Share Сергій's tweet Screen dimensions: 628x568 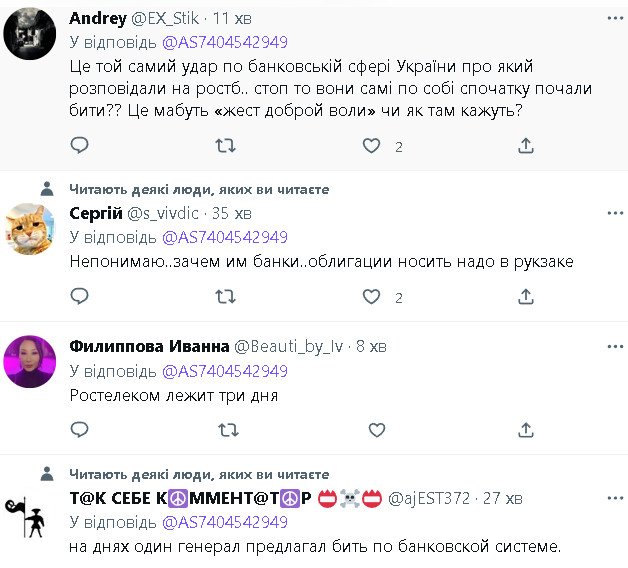coord(526,297)
